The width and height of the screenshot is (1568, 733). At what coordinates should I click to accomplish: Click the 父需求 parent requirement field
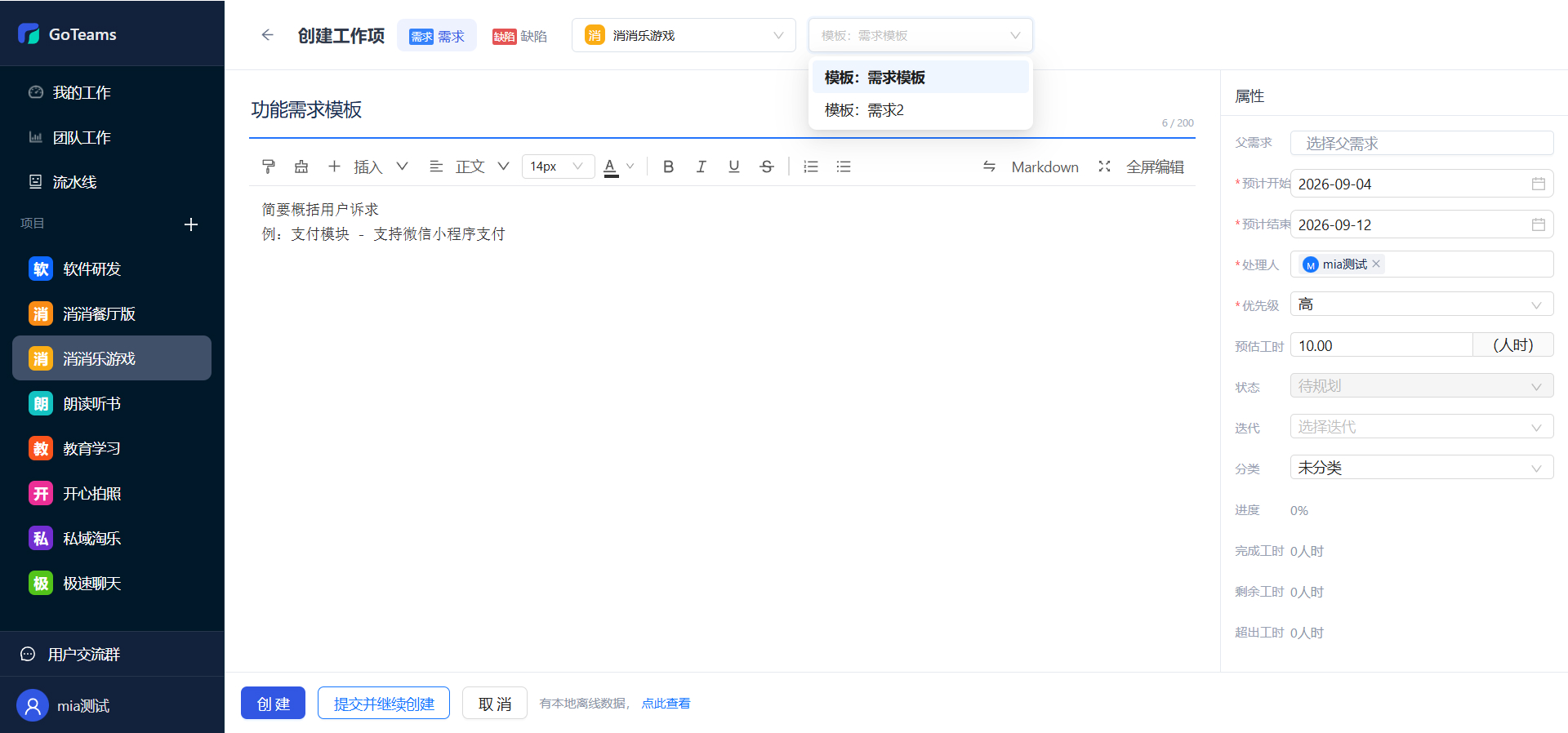tap(1422, 143)
